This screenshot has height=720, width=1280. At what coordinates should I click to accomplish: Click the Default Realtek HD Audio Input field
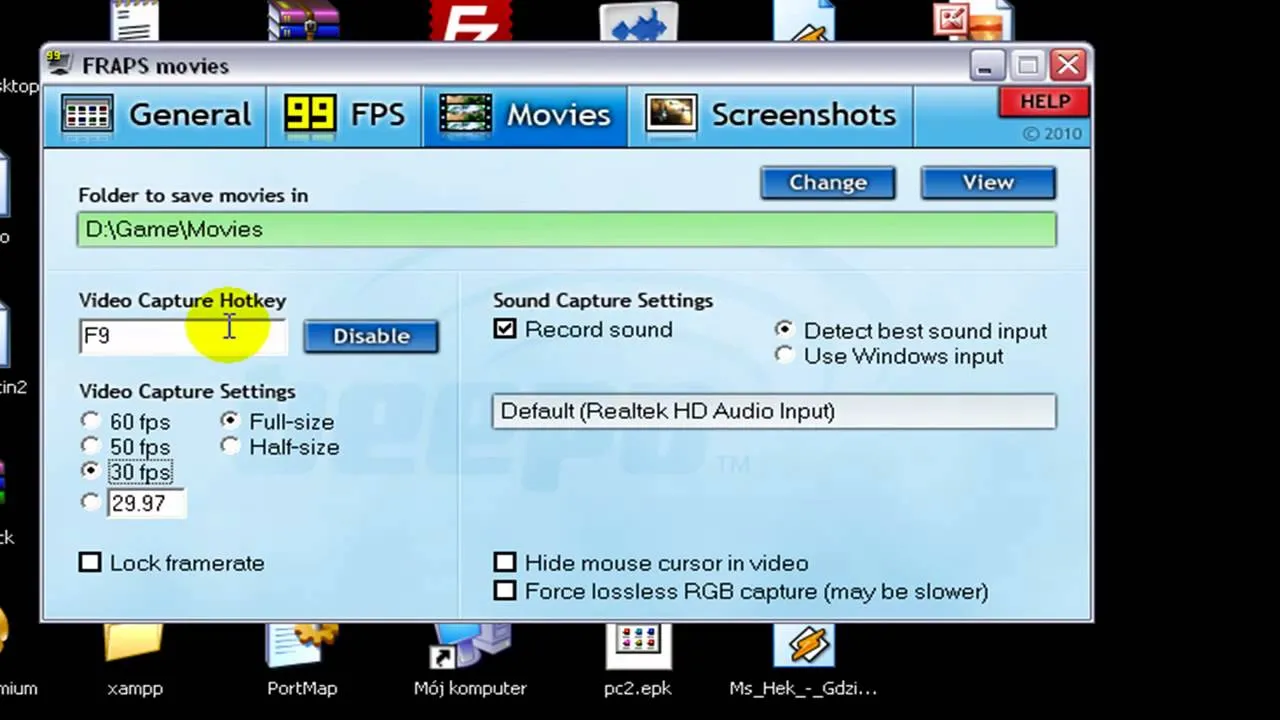tap(774, 411)
